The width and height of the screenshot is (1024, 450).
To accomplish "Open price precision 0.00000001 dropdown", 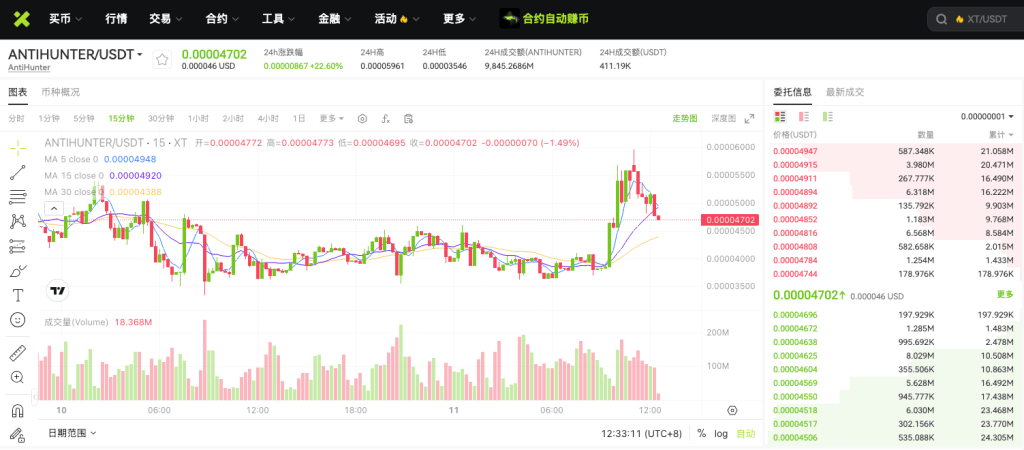I will point(987,116).
